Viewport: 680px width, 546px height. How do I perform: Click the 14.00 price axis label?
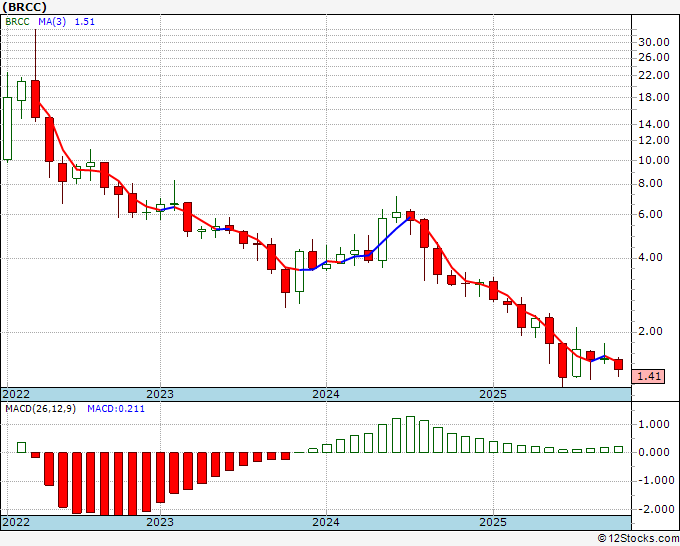(x=654, y=124)
